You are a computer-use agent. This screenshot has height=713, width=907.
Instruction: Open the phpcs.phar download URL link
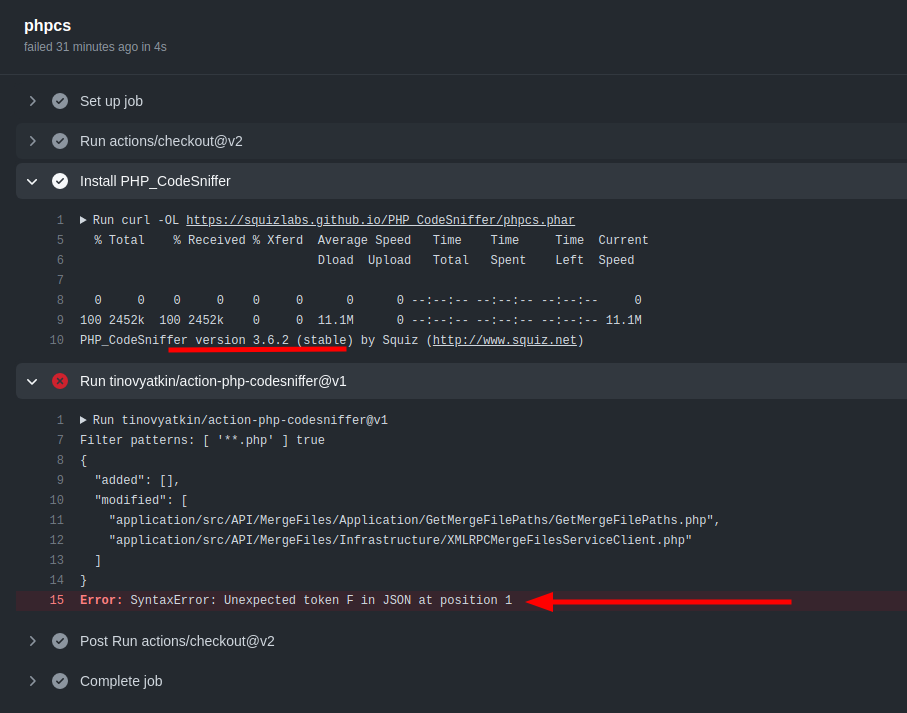click(380, 220)
